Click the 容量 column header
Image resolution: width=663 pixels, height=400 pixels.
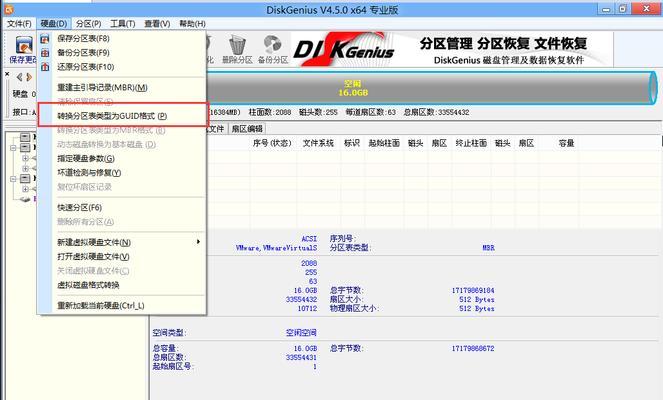pos(566,143)
